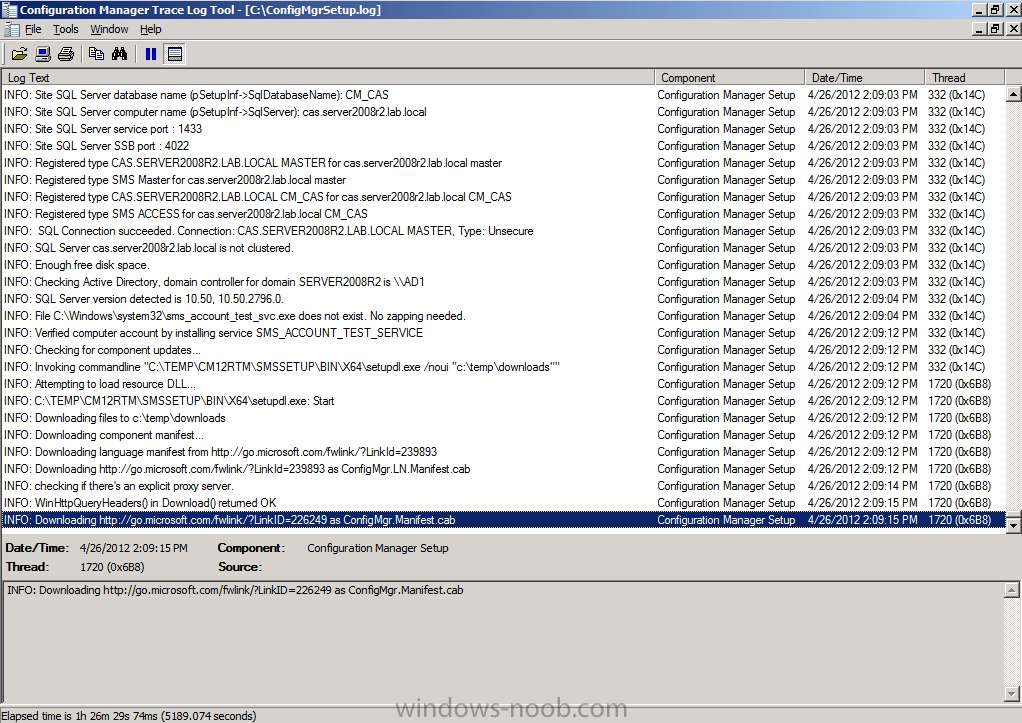This screenshot has height=723, width=1022.
Task: Toggle the details pane icon
Action: pyautogui.click(x=174, y=54)
